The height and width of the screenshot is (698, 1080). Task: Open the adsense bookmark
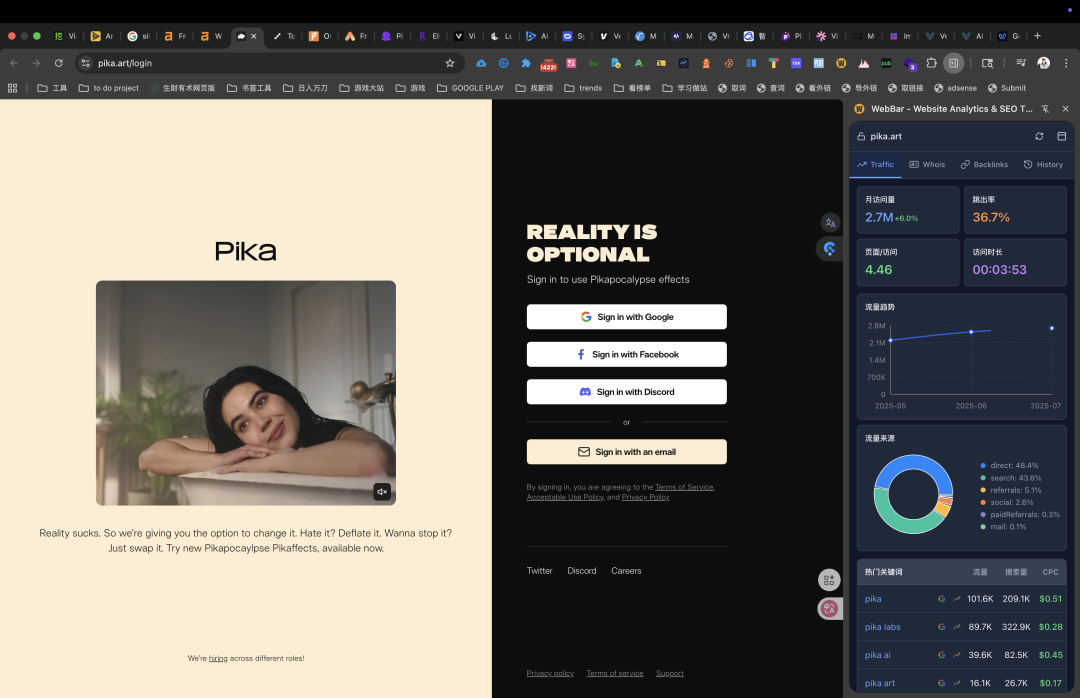pos(955,88)
